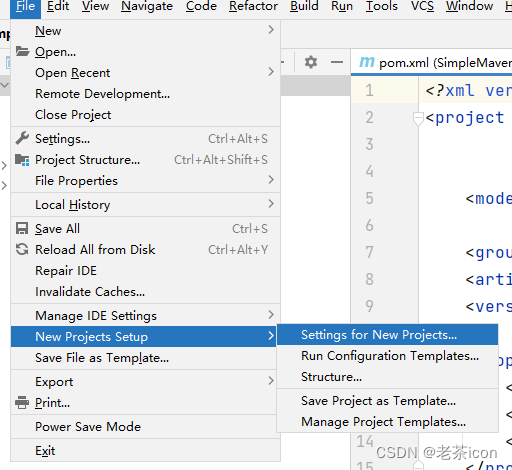Click the wrench icon beside Settings...
Image resolution: width=512 pixels, height=470 pixels.
(22, 138)
